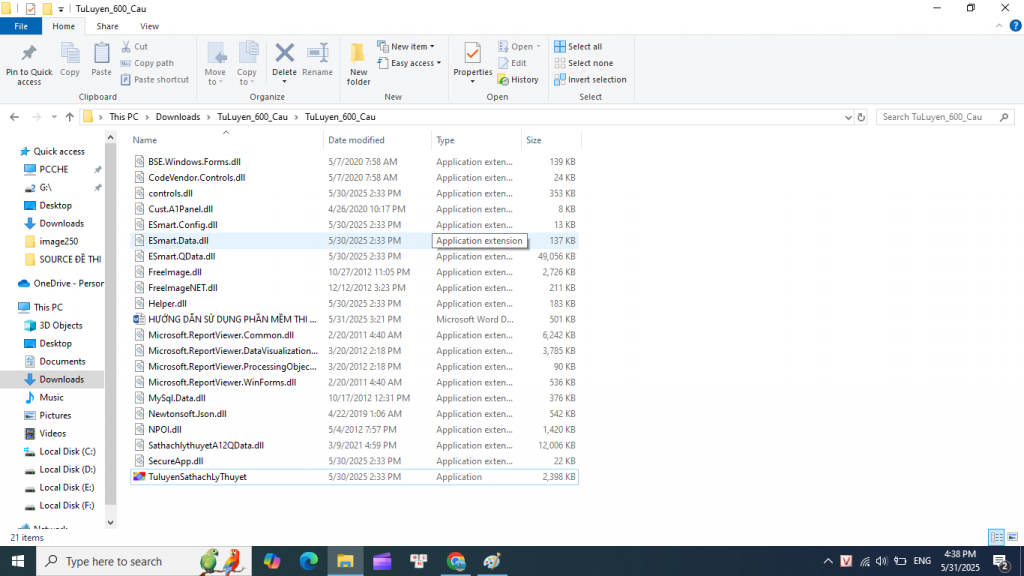Select the ESmart.QData.dll file
This screenshot has height=576, width=1024.
(354, 256)
